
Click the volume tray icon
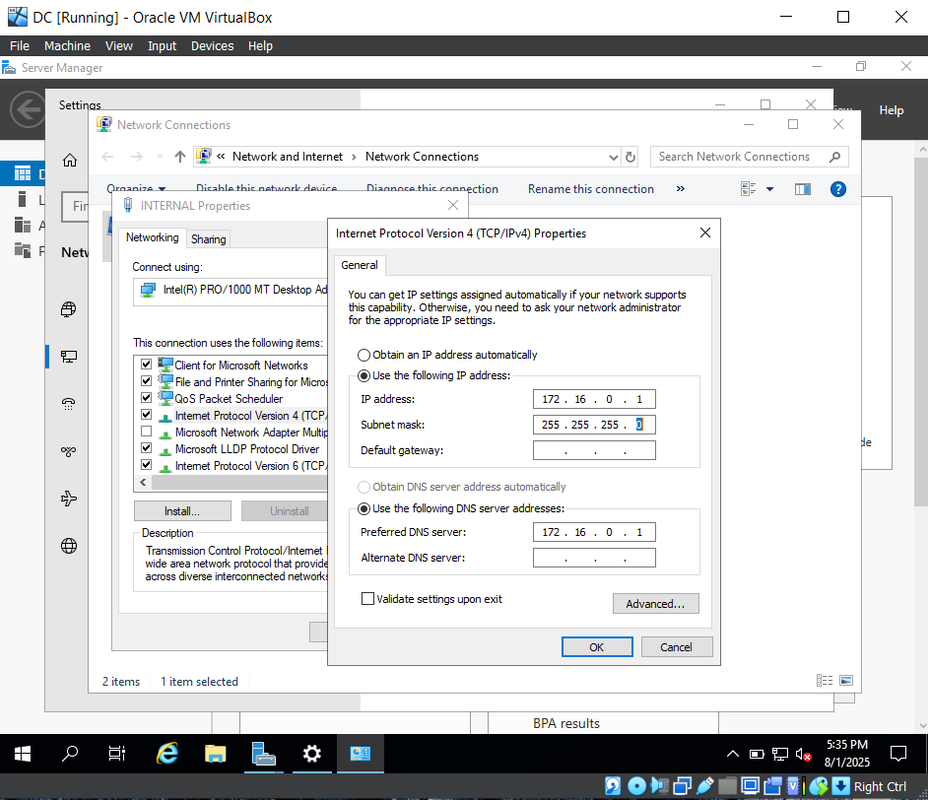pos(803,754)
